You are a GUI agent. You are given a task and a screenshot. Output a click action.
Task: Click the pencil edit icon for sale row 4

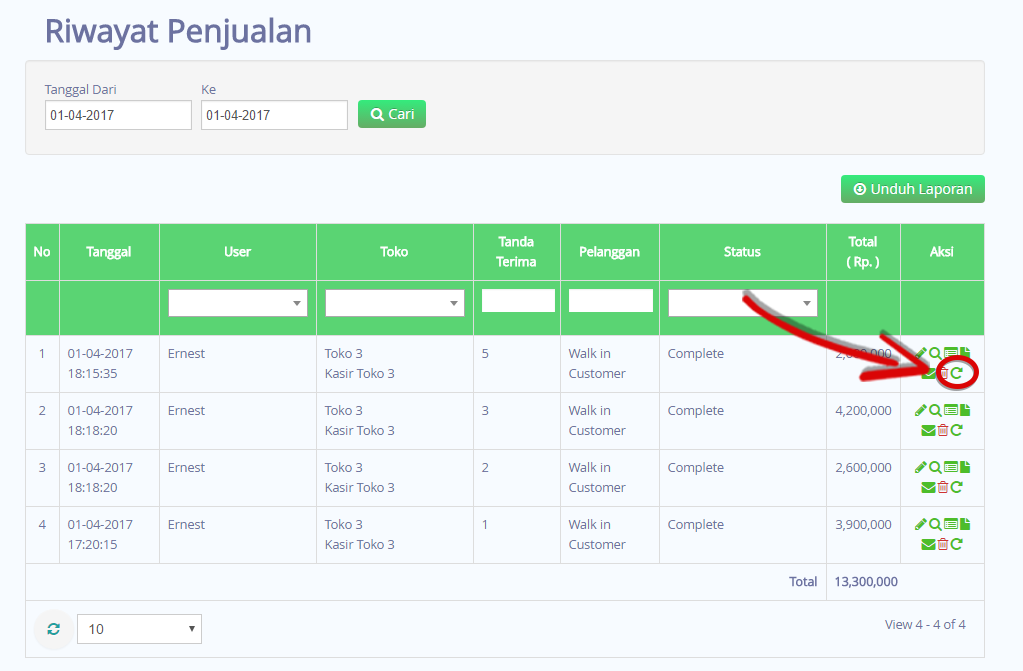click(x=921, y=524)
